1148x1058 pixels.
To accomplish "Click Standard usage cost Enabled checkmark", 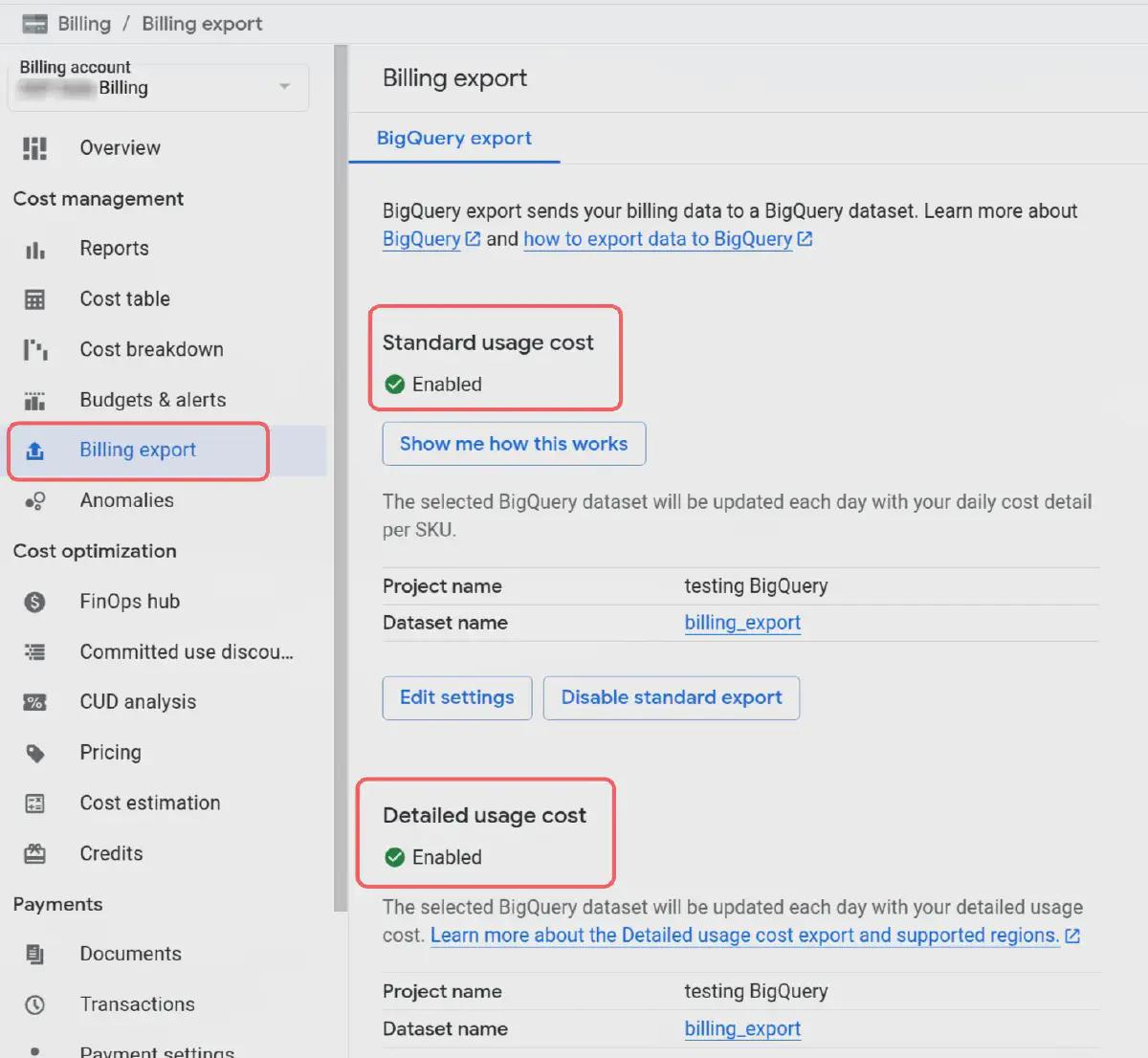I will pos(395,385).
